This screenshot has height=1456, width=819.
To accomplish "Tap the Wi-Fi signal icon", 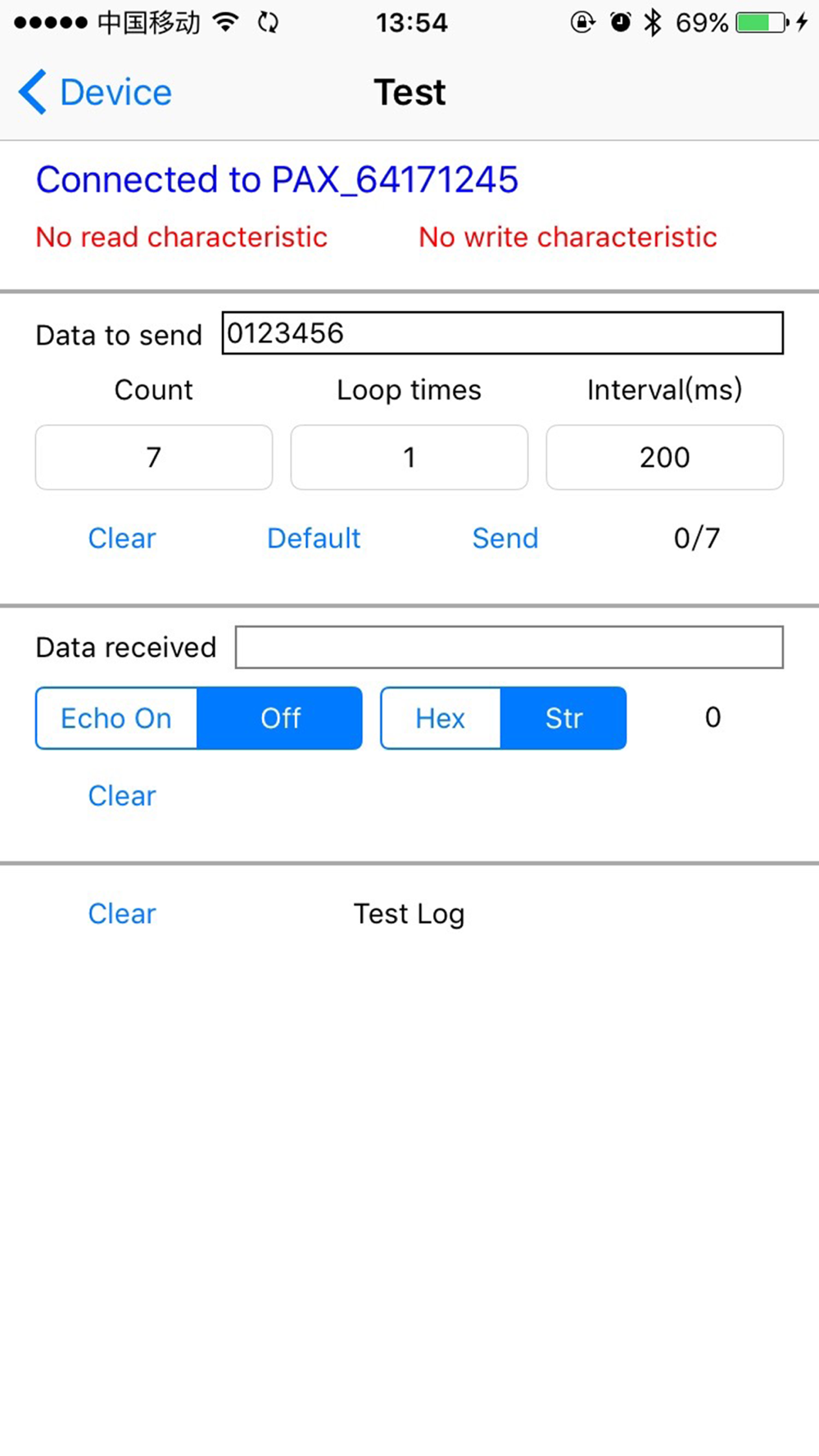I will pos(225,22).
